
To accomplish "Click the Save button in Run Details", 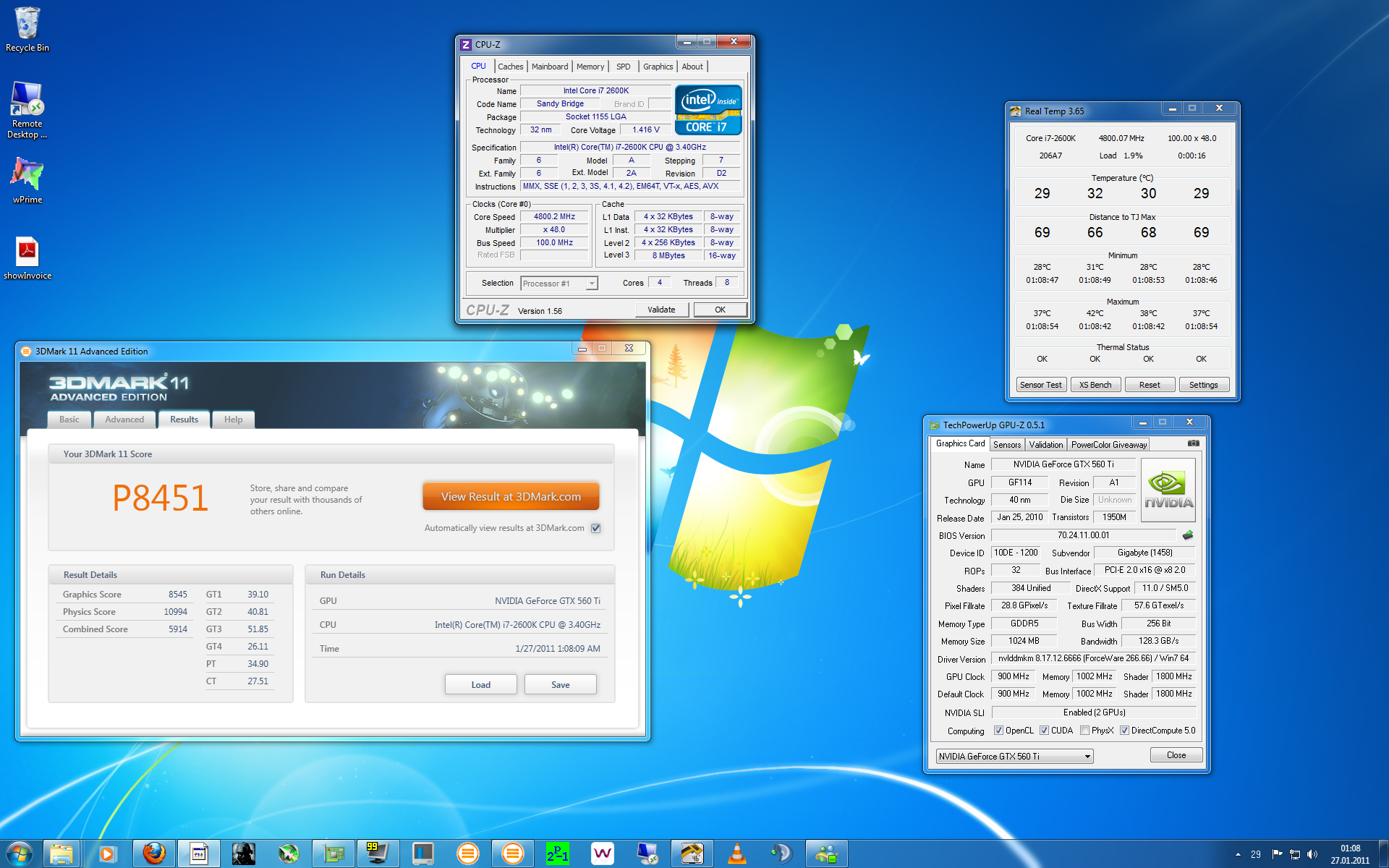I will click(561, 684).
